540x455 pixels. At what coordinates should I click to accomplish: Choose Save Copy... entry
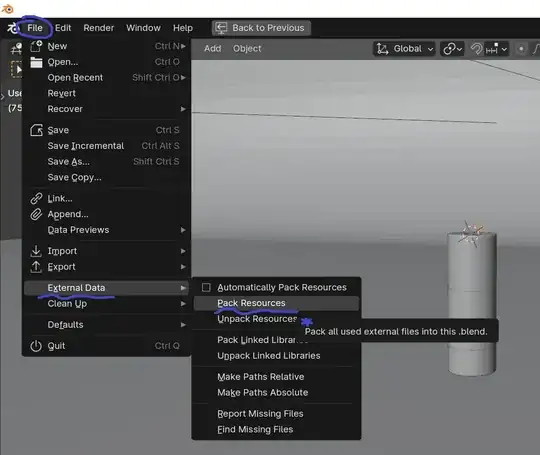[107, 177]
